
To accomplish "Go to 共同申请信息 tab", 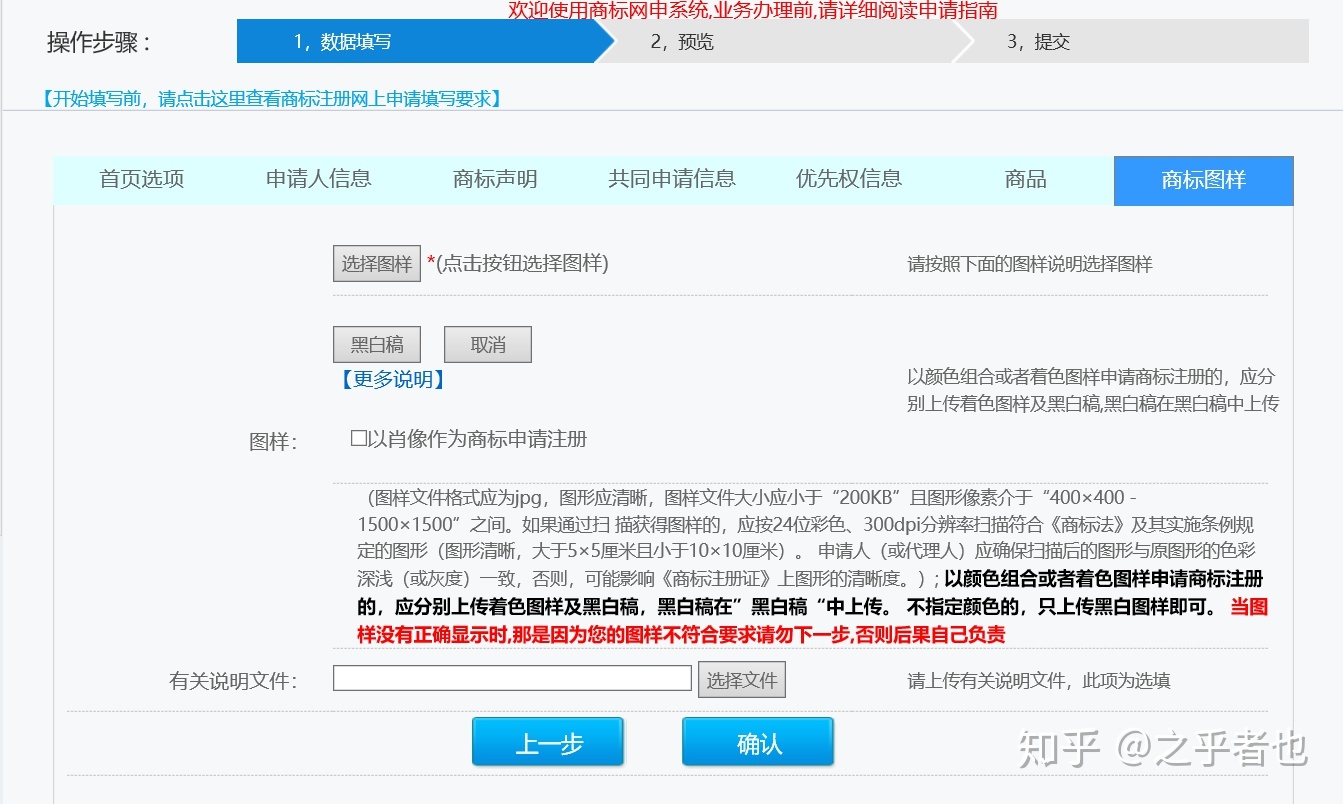I will (672, 180).
